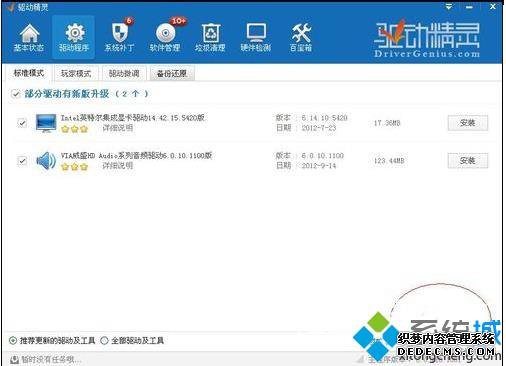The width and height of the screenshot is (506, 366).
Task: Click the Intel display driver monitor icon
Action: pos(46,123)
